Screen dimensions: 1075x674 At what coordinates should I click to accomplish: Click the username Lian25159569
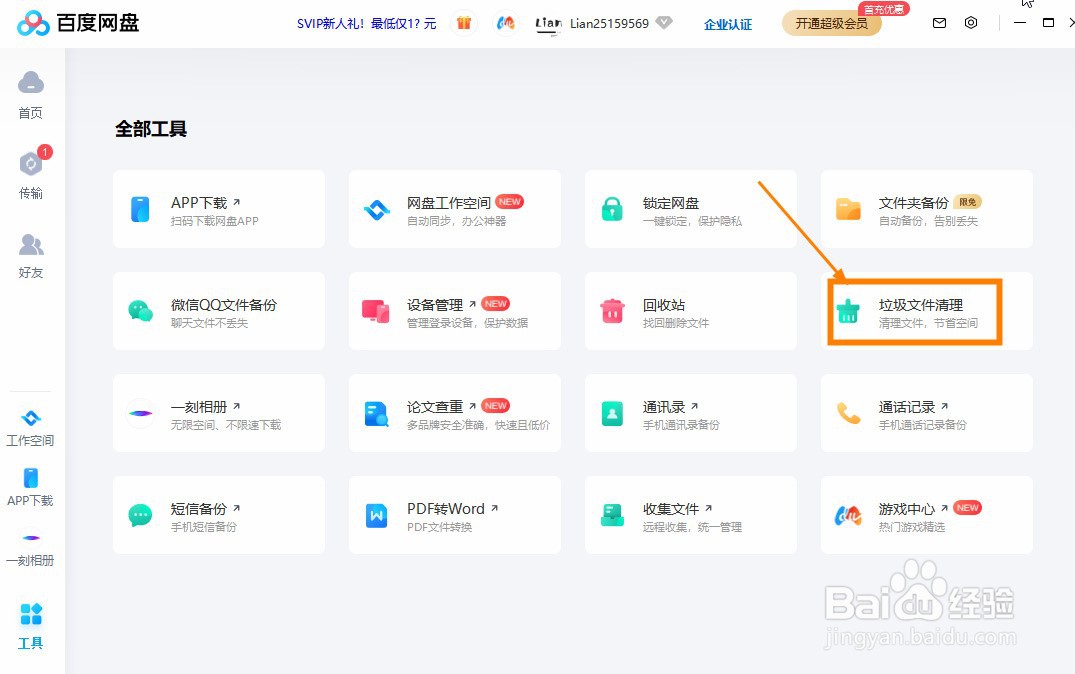(609, 23)
